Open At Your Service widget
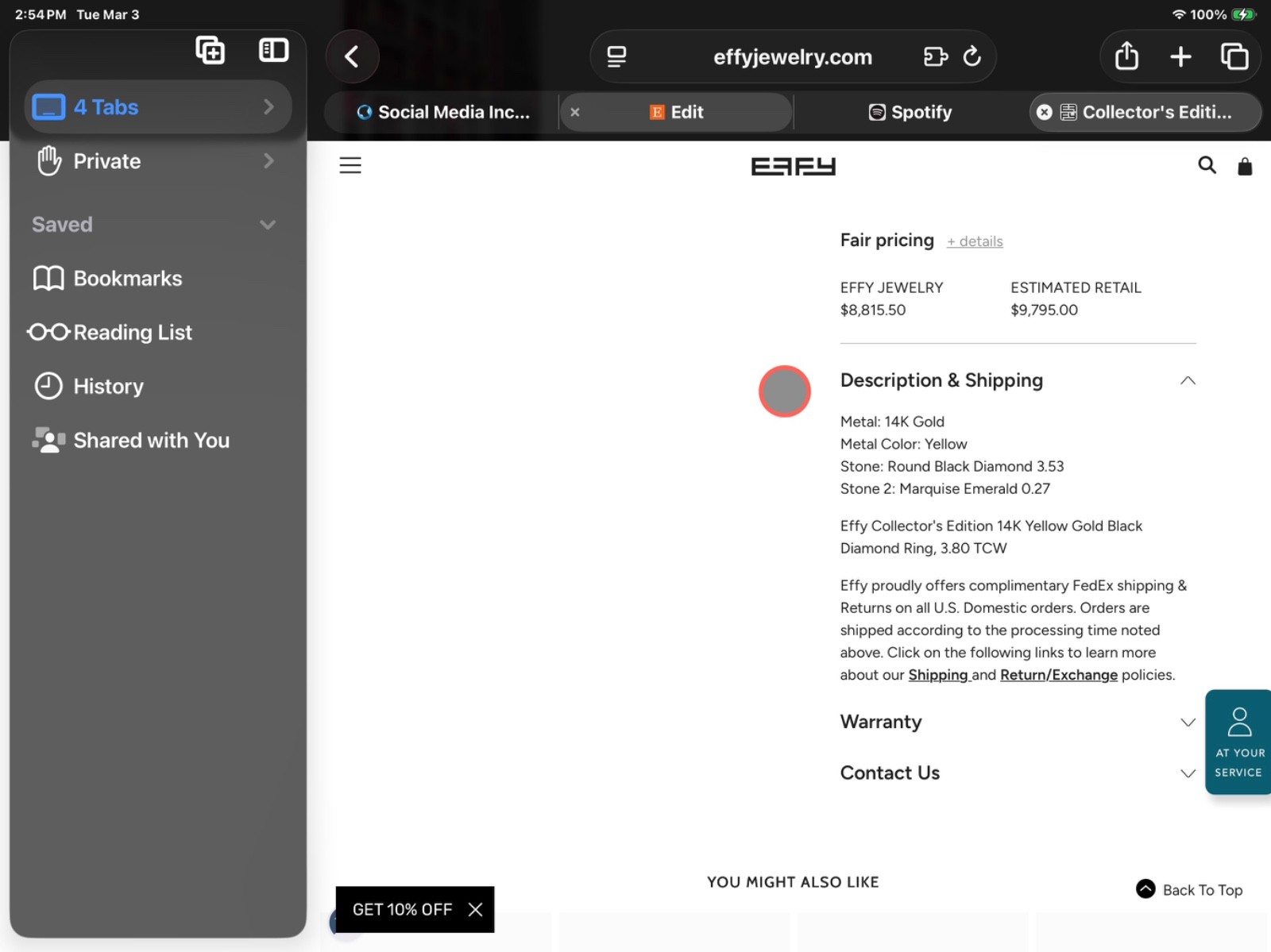The width and height of the screenshot is (1271, 952). (x=1238, y=742)
